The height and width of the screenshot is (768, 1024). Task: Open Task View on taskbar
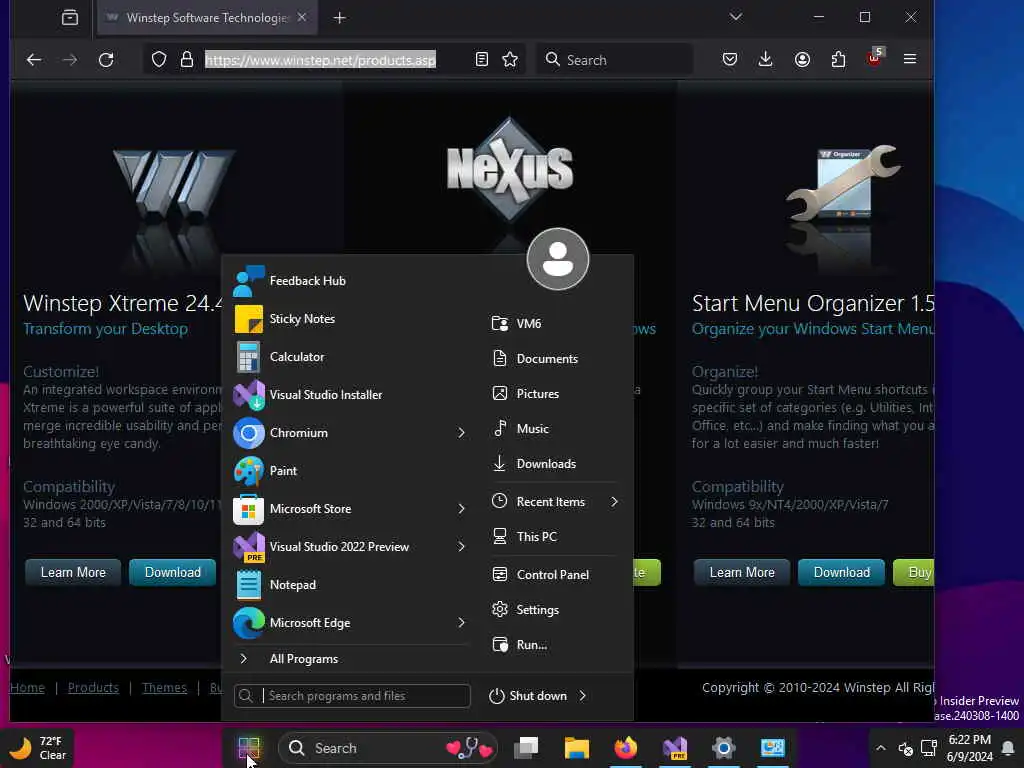pyautogui.click(x=526, y=748)
